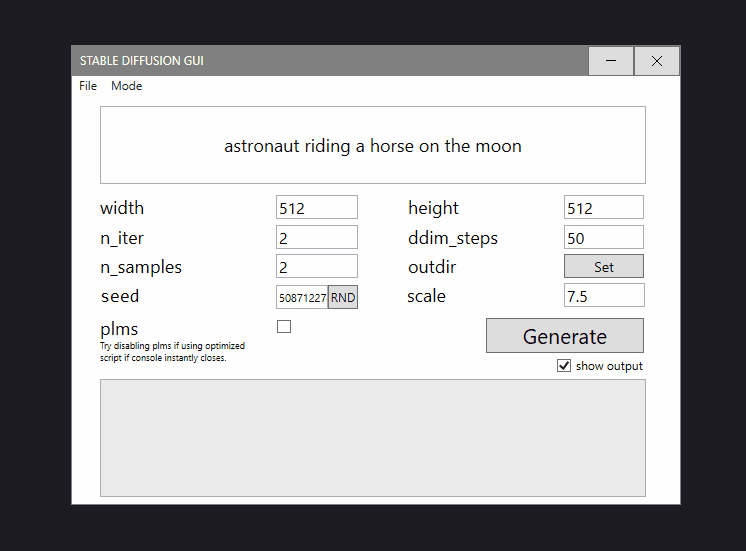
Task: Click the n_iter value field
Action: (x=317, y=237)
